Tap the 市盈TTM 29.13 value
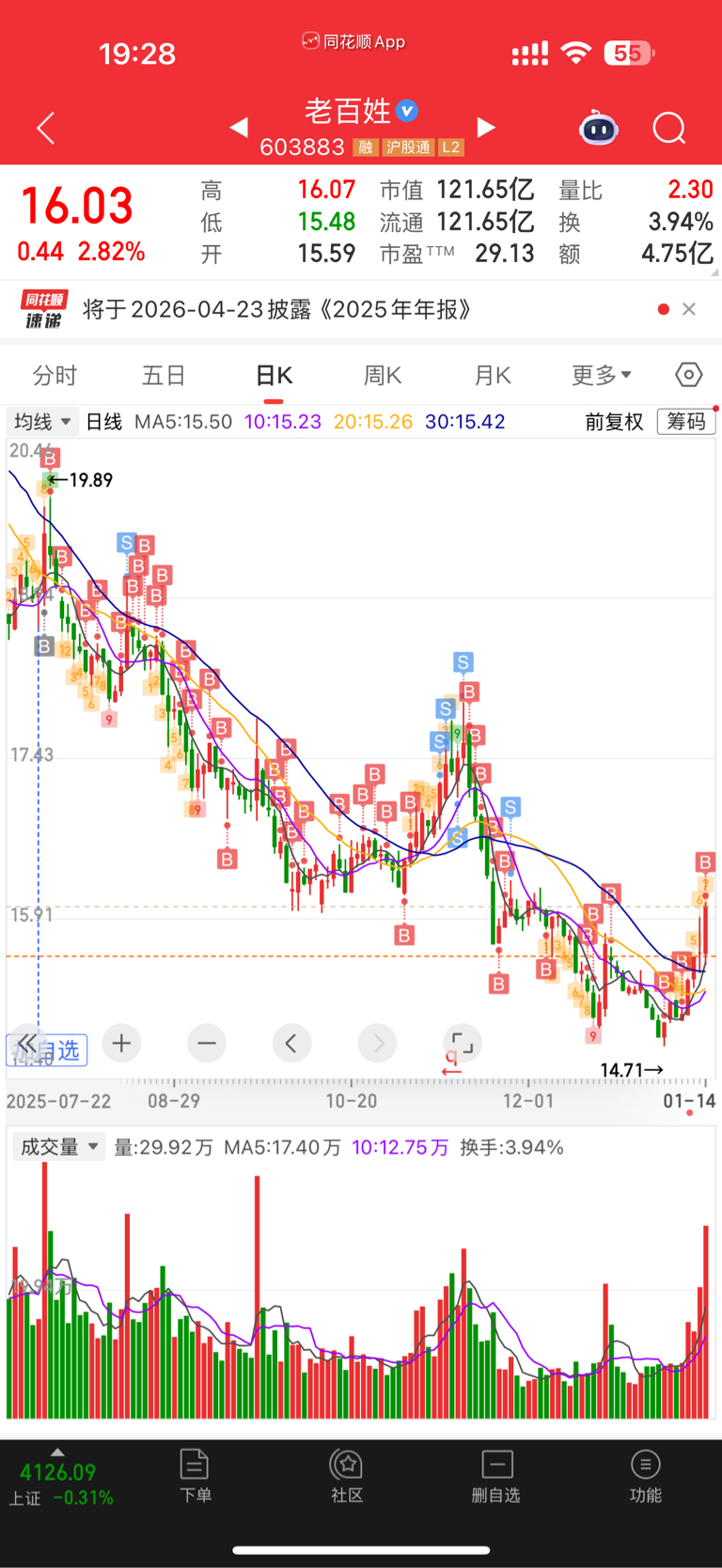 (457, 254)
